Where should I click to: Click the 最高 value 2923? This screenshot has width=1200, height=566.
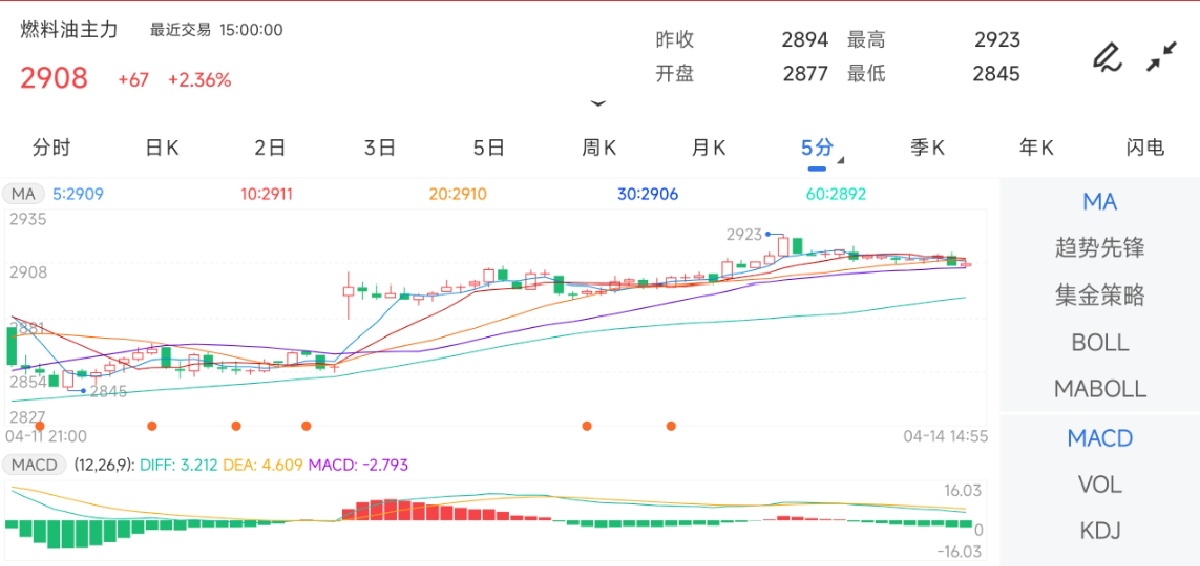(x=997, y=40)
